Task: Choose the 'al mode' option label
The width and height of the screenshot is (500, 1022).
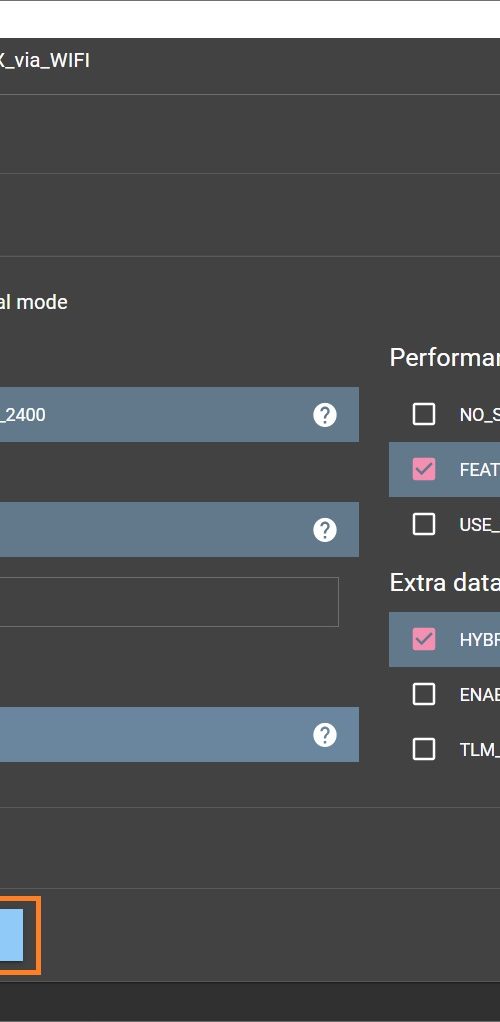Action: (33, 302)
